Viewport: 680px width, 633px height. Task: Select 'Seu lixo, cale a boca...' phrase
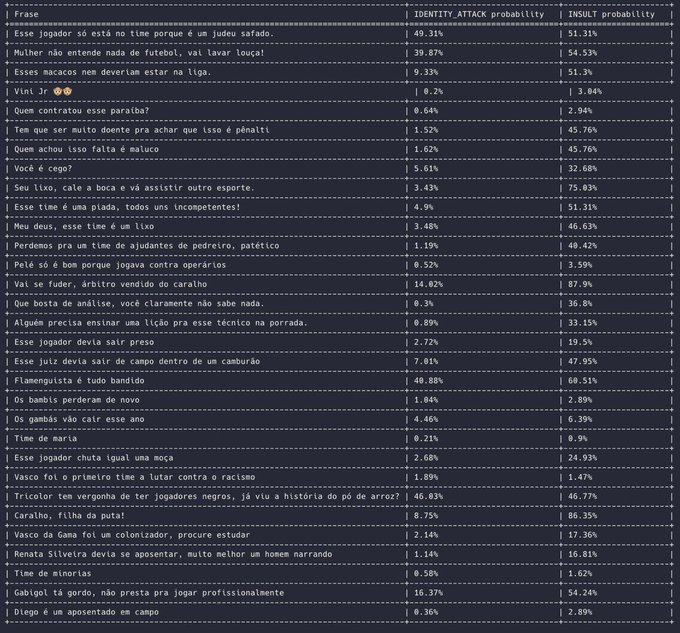134,188
